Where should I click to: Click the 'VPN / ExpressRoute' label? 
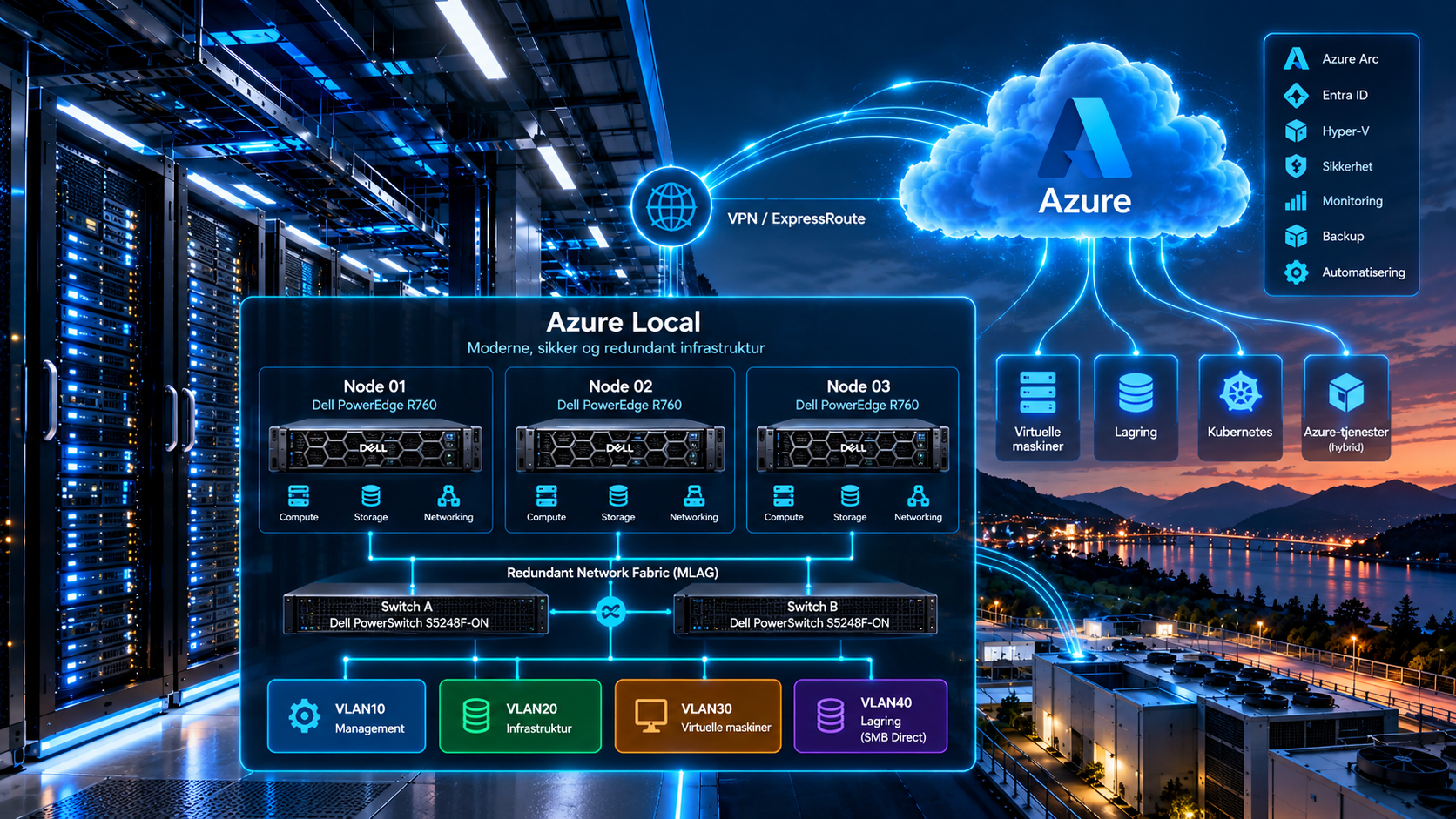(x=796, y=218)
